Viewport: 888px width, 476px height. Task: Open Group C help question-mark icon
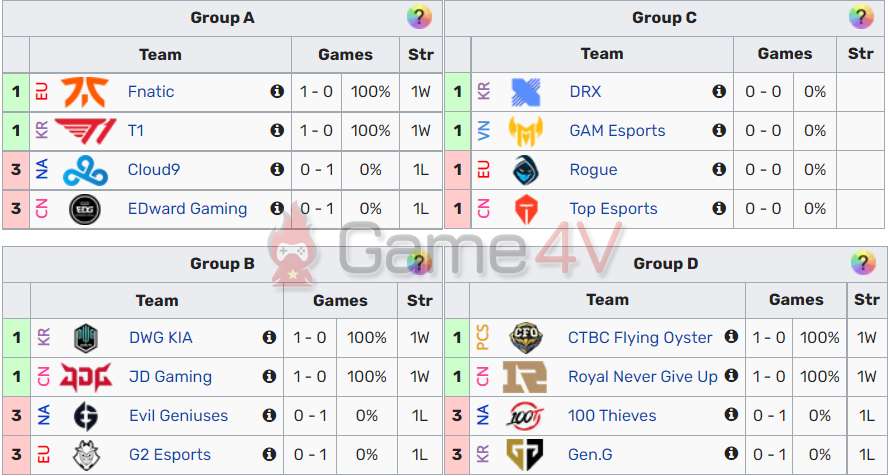point(861,17)
